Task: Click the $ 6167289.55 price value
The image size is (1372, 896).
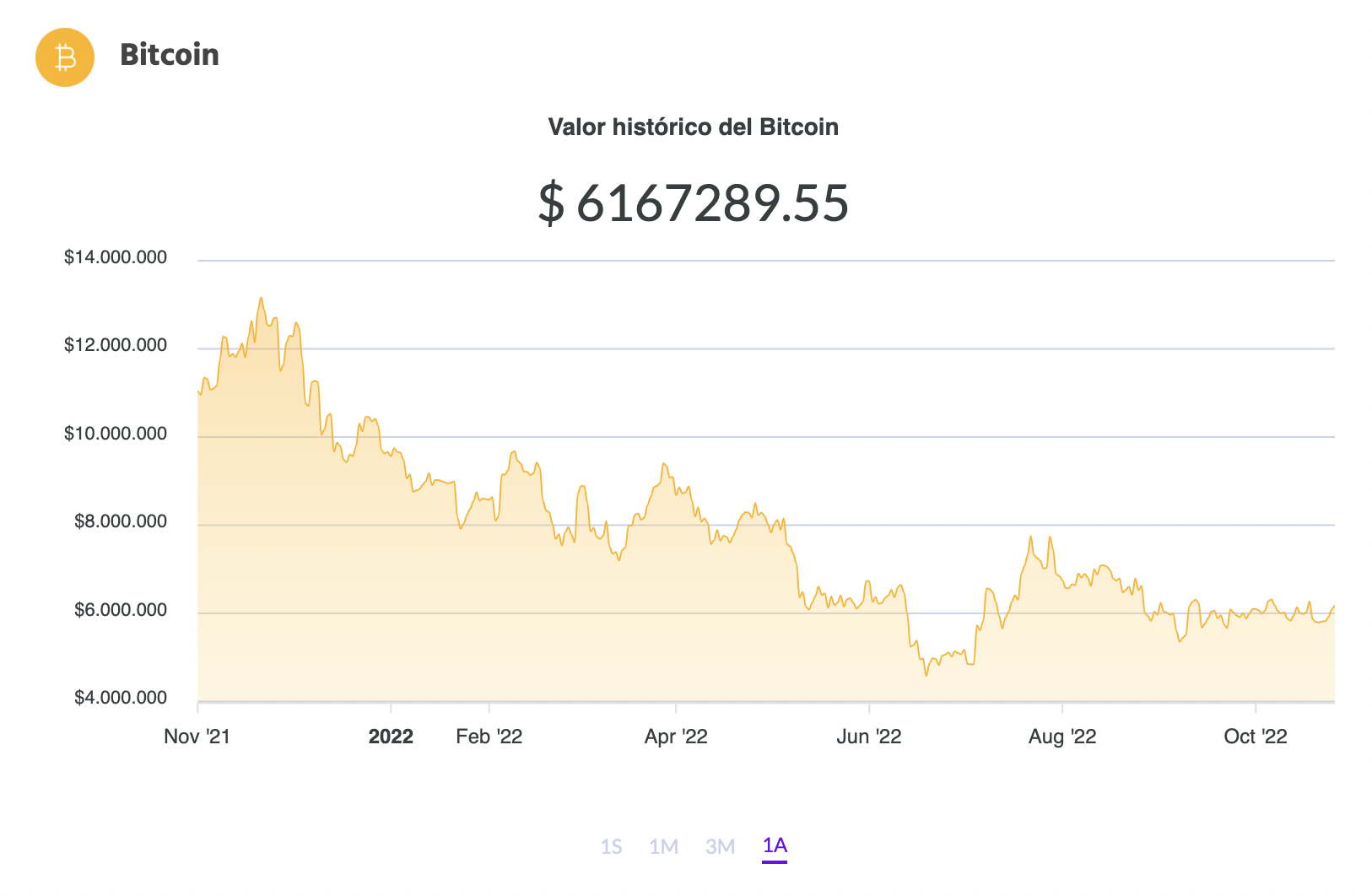Action: (693, 203)
